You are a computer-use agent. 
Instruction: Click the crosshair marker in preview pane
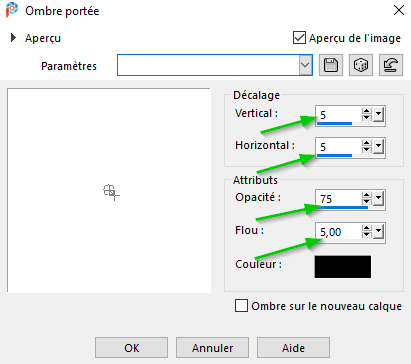tap(111, 192)
